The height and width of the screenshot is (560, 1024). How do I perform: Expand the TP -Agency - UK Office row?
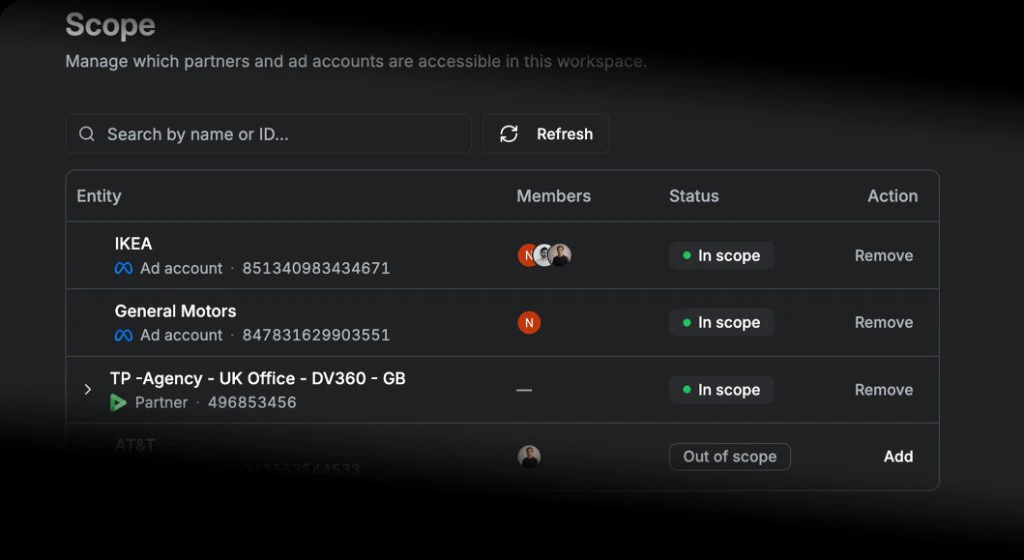[88, 390]
